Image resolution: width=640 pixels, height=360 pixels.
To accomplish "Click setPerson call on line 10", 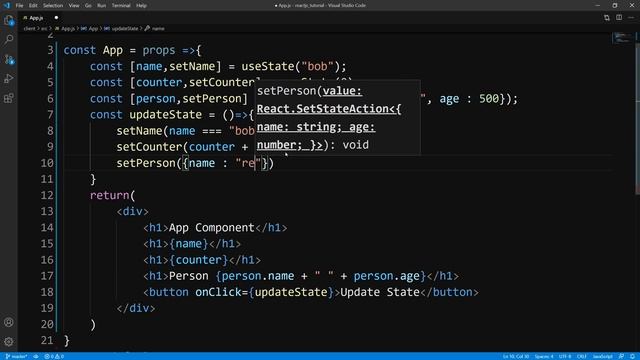I will point(146,163).
